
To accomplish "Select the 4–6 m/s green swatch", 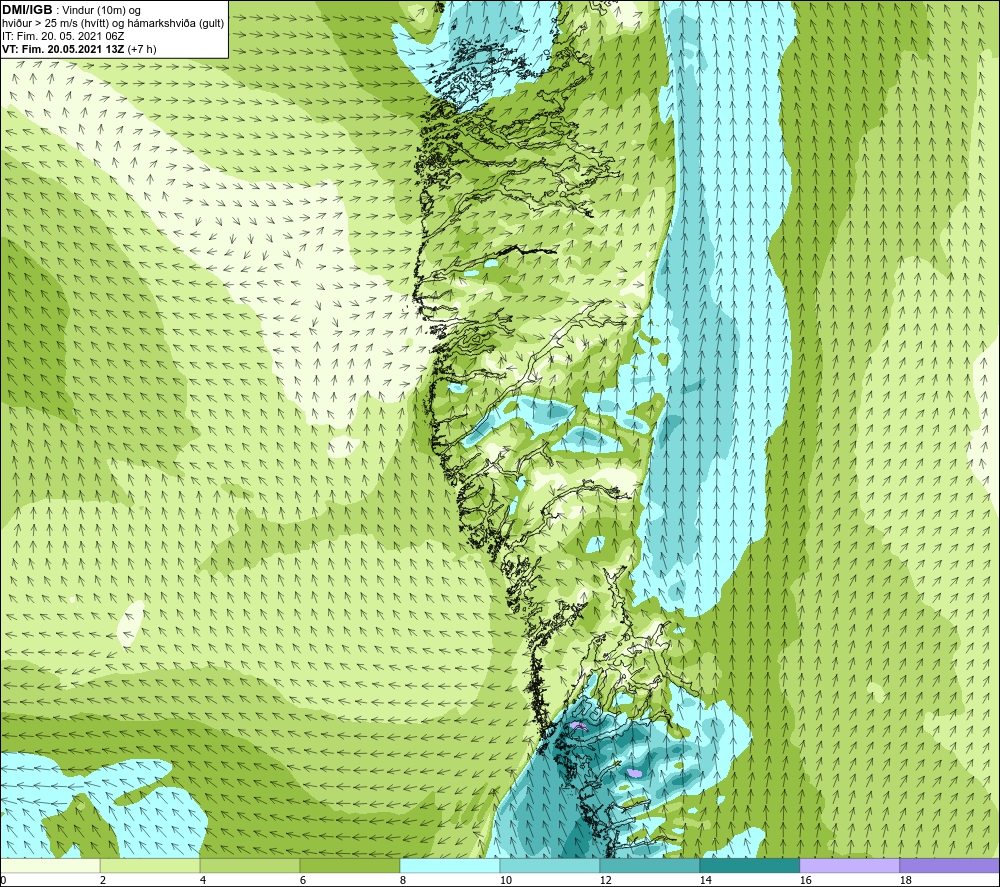I will (250, 866).
